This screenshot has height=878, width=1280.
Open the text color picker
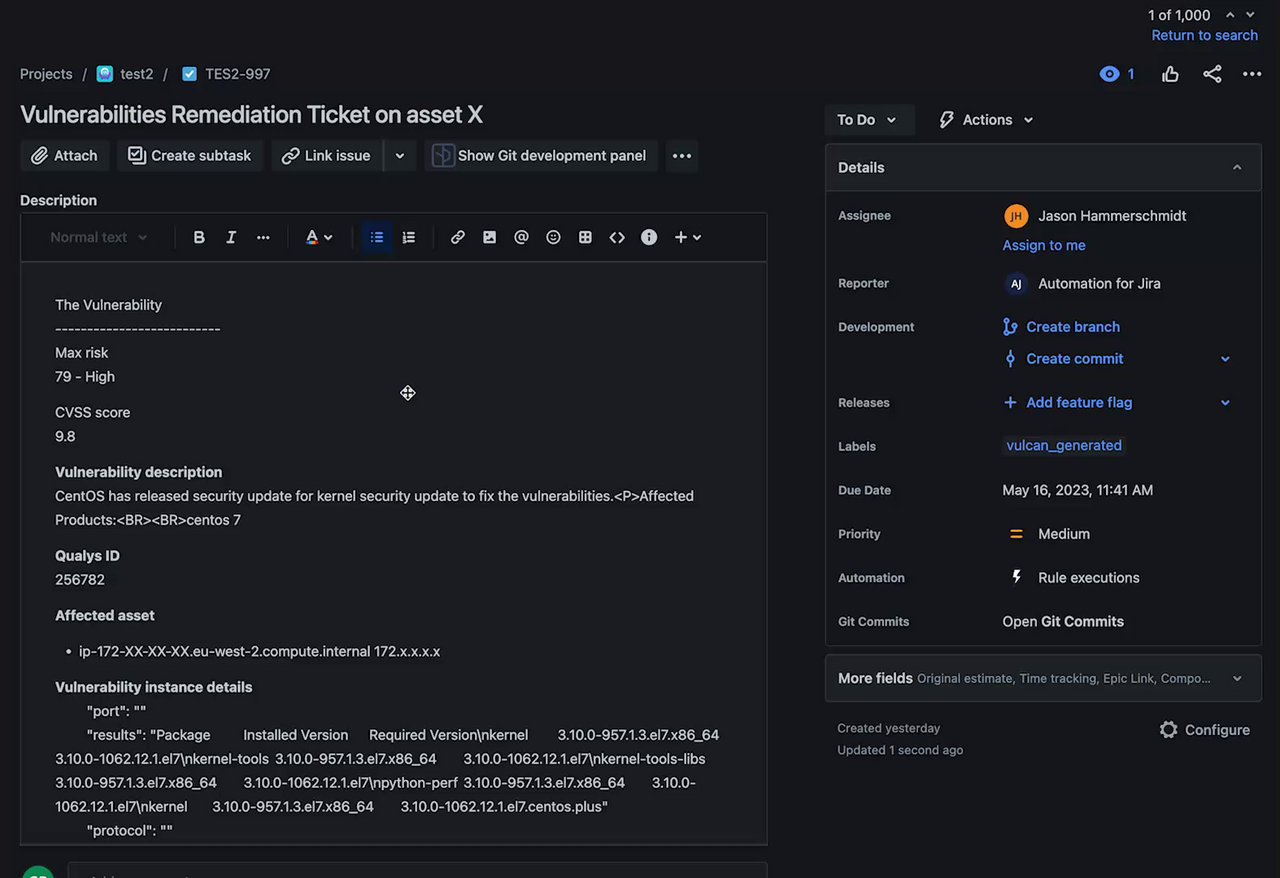(x=319, y=237)
